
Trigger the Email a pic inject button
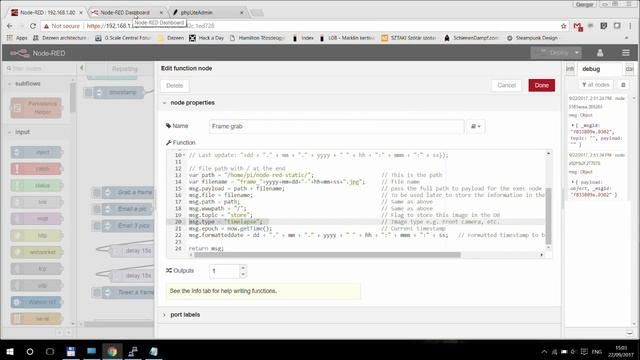97,209
